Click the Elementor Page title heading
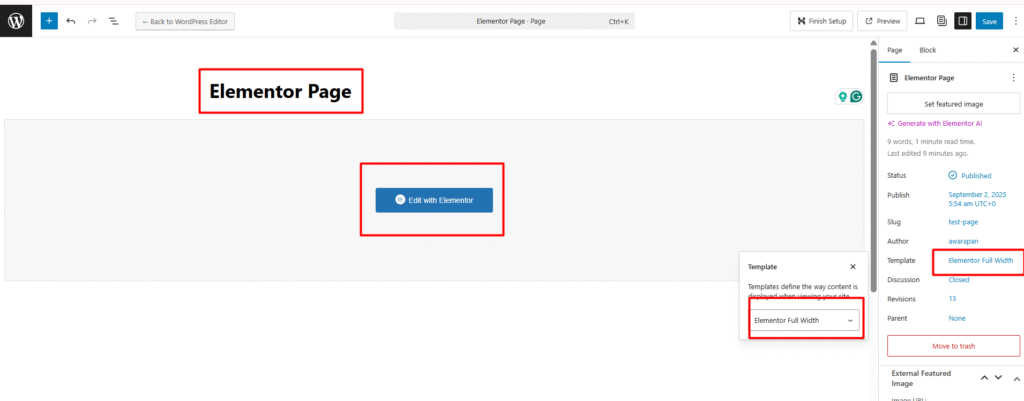 click(280, 92)
